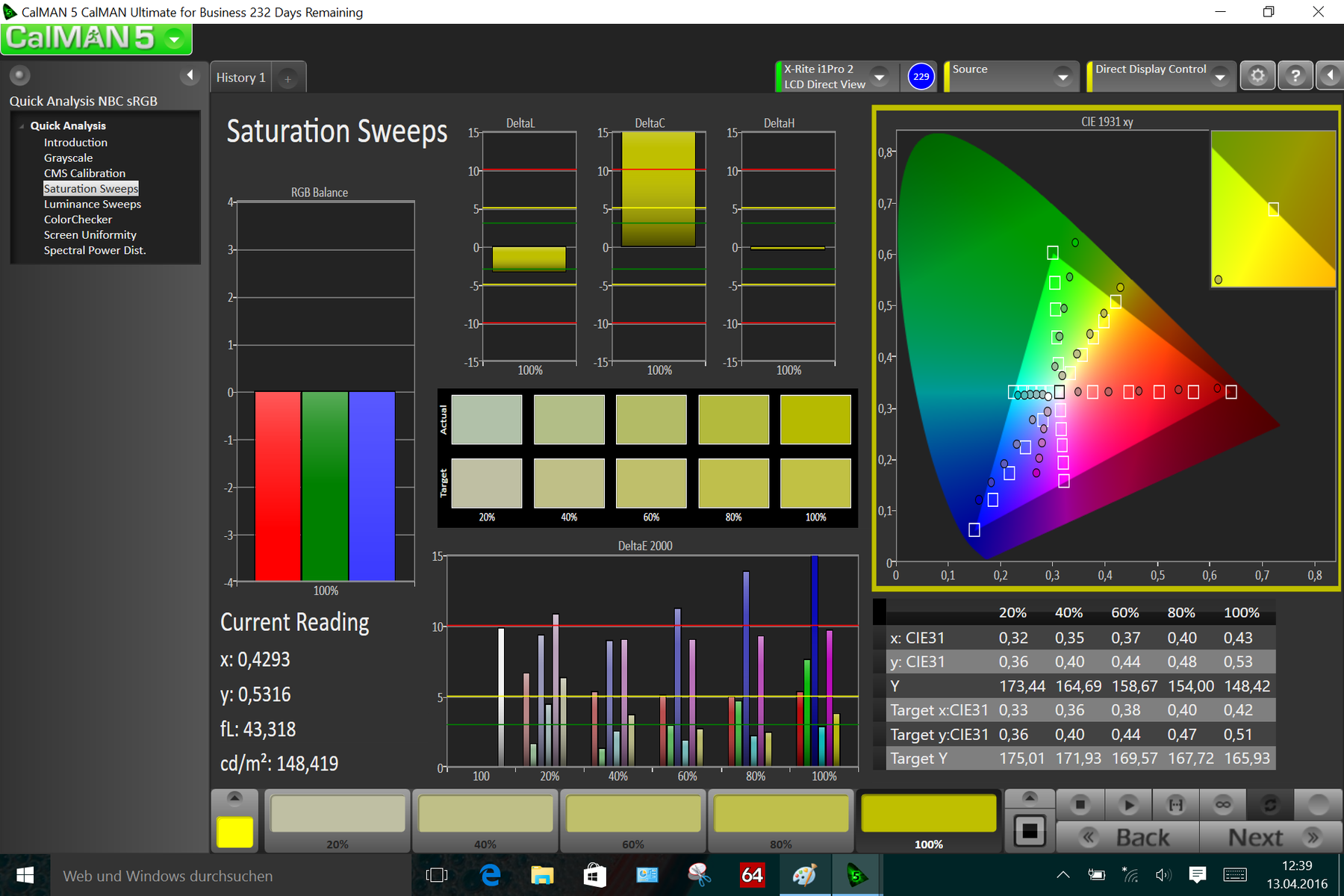Image resolution: width=1344 pixels, height=896 pixels.
Task: Start continuous reading with infinity icon
Action: click(x=1223, y=804)
